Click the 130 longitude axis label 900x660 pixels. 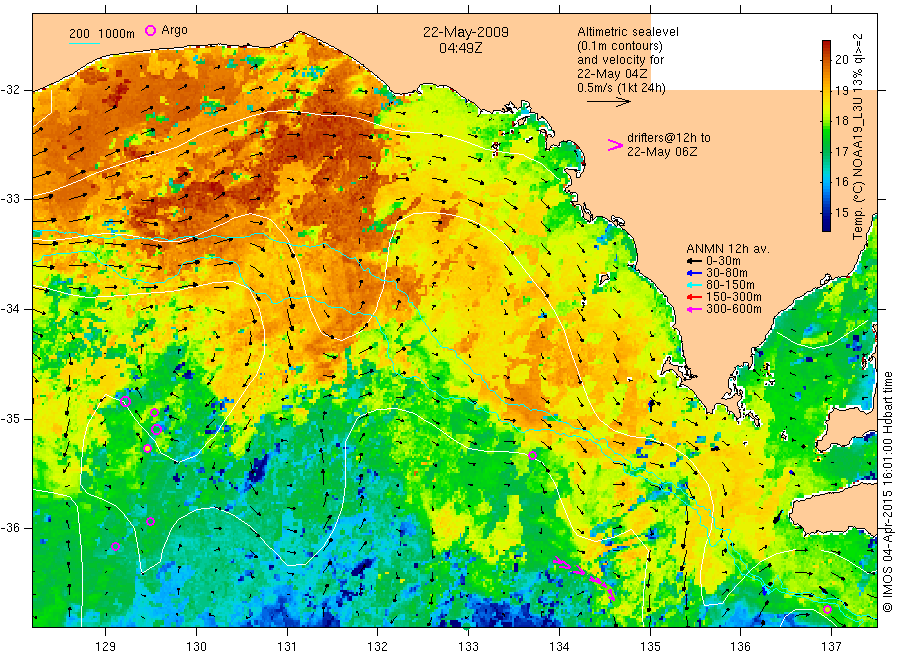click(196, 647)
